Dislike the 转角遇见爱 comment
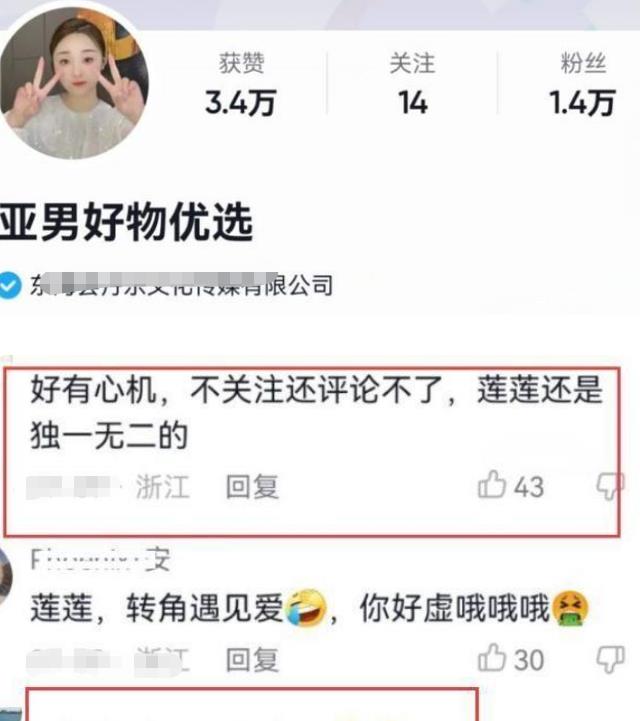The height and width of the screenshot is (721, 640). (610, 659)
